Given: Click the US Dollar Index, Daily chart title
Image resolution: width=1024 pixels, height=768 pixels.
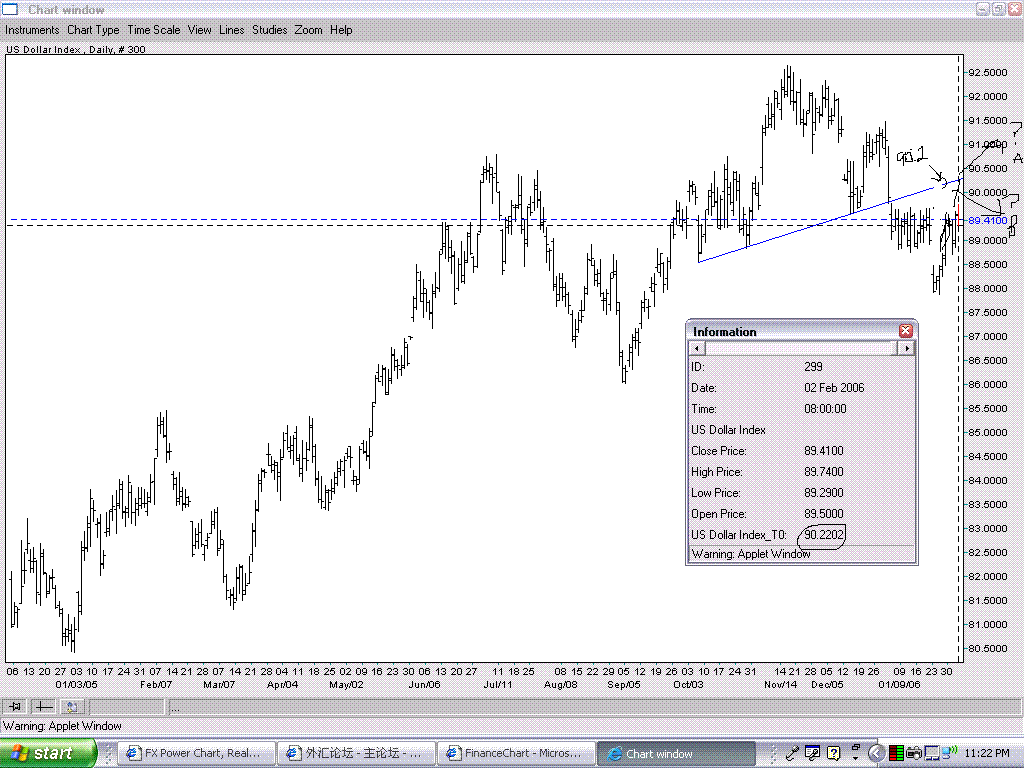Looking at the screenshot, I should 76,50.
